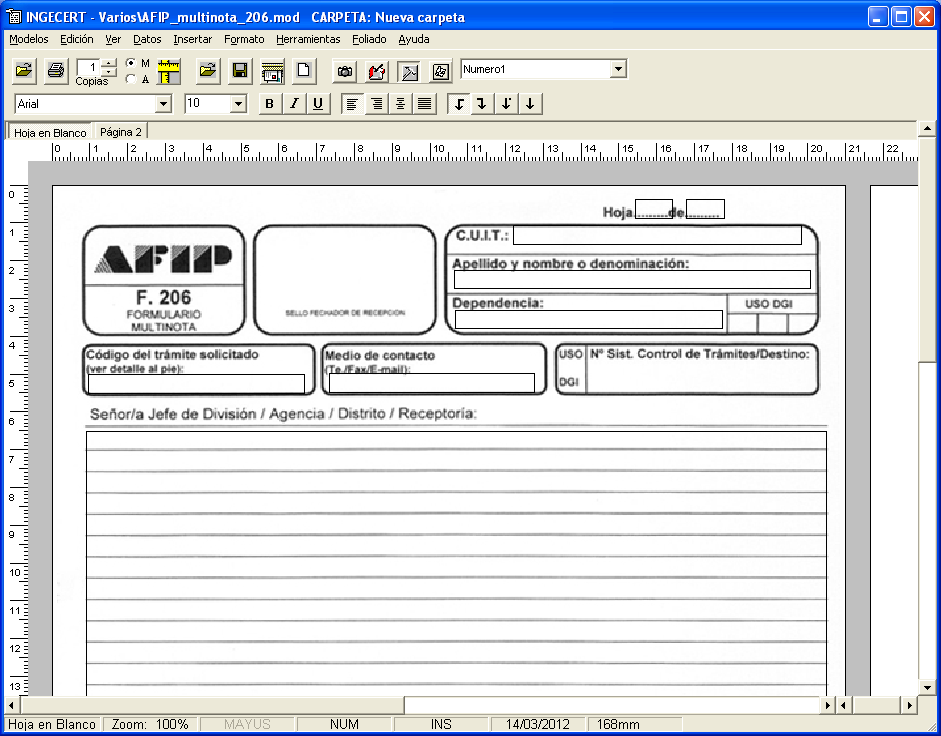941x736 pixels.
Task: Center the text alignment
Action: pyautogui.click(x=400, y=104)
